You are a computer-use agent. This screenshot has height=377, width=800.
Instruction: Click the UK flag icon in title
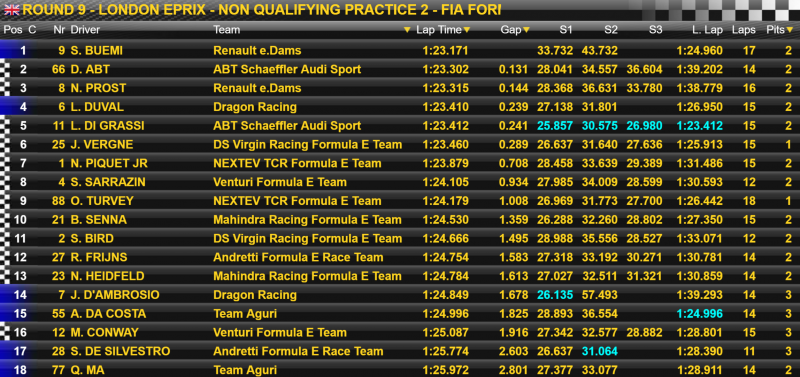(x=11, y=10)
